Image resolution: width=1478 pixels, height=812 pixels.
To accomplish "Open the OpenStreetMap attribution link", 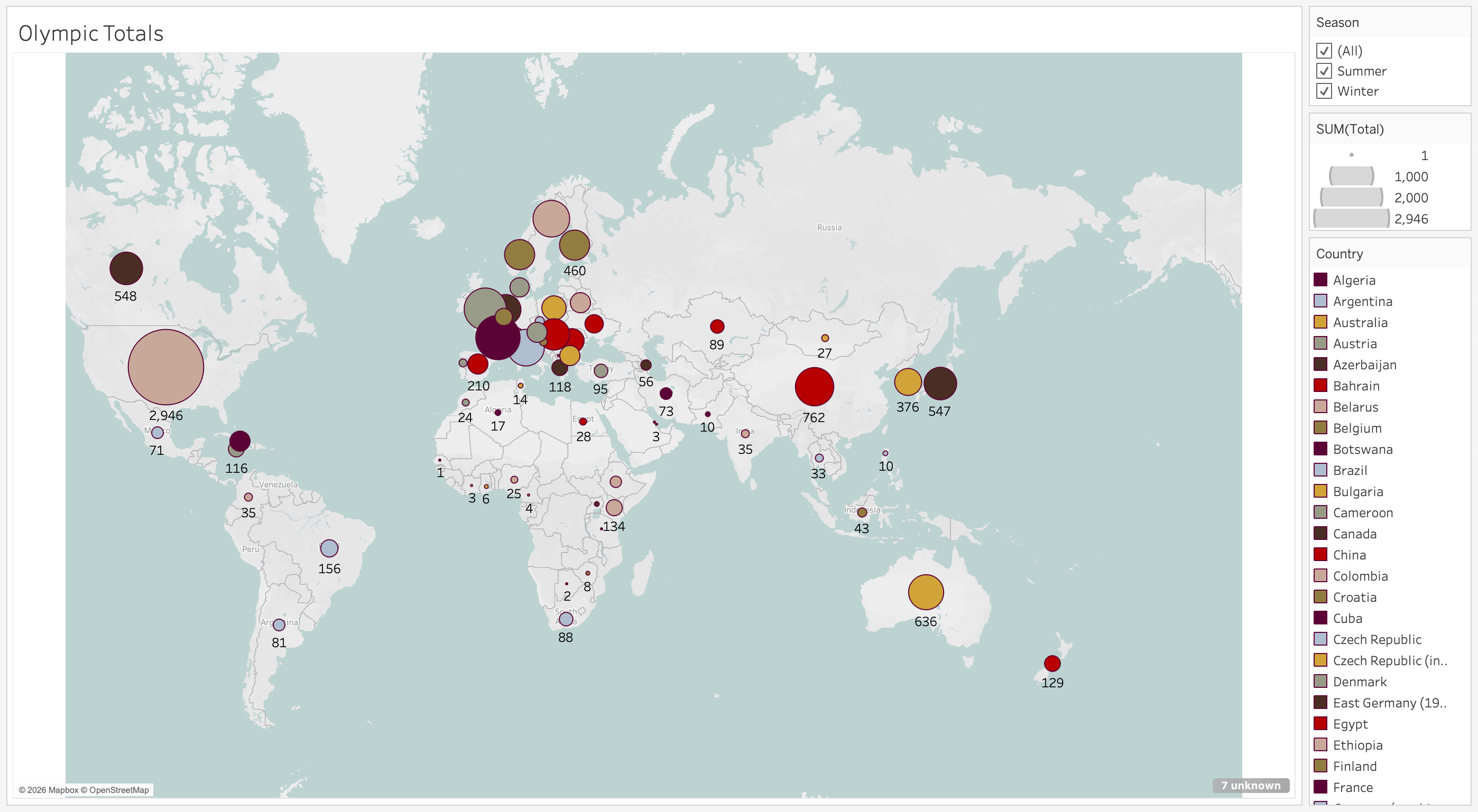I will pyautogui.click(x=119, y=790).
